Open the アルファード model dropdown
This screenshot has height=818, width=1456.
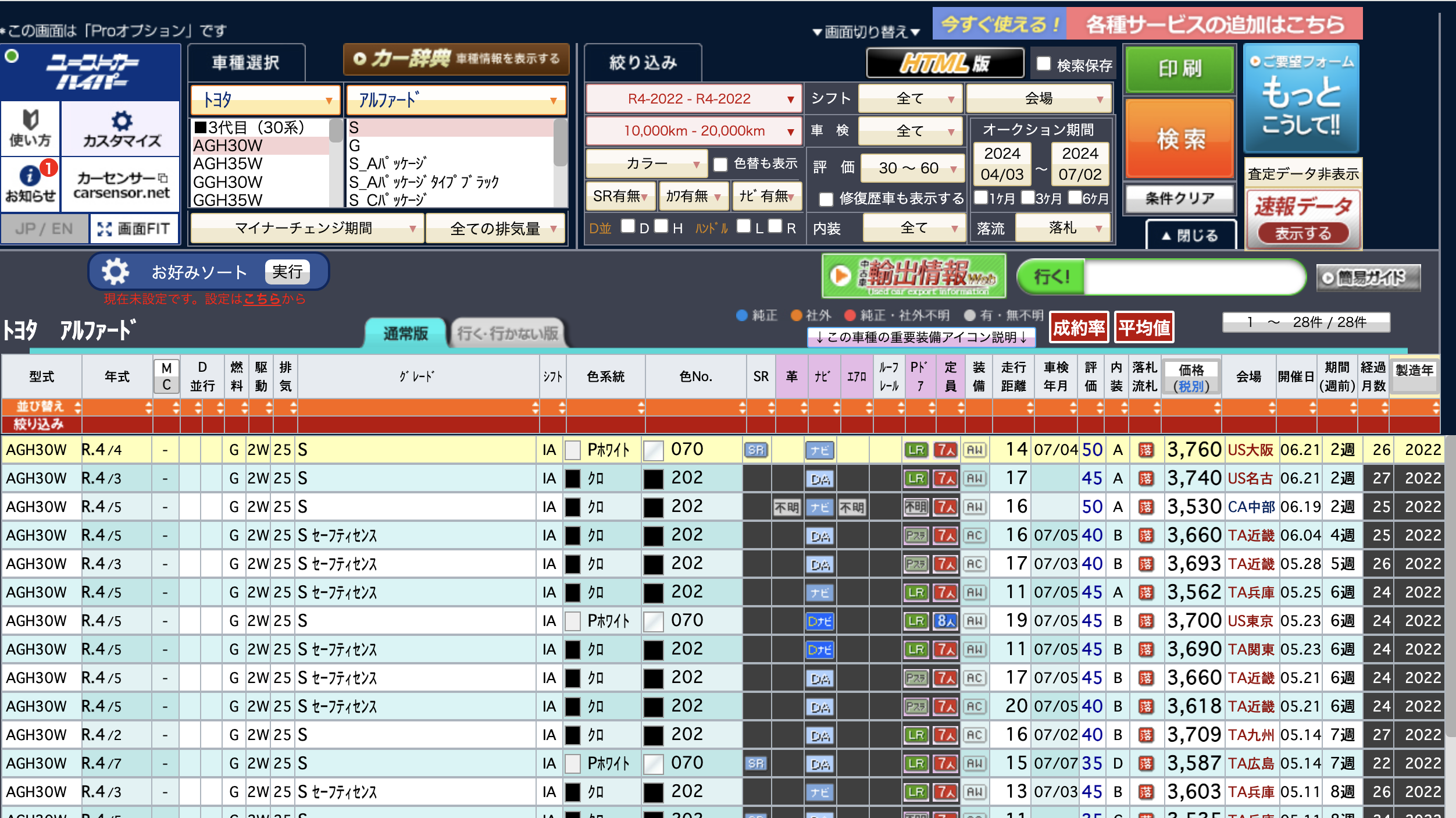(456, 100)
